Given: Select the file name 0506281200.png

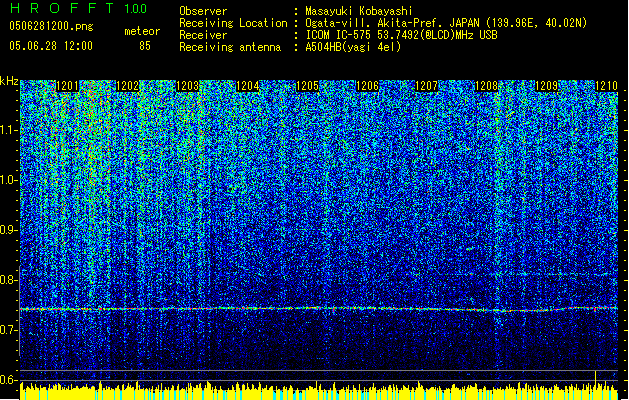Looking at the screenshot, I should coord(51,26).
